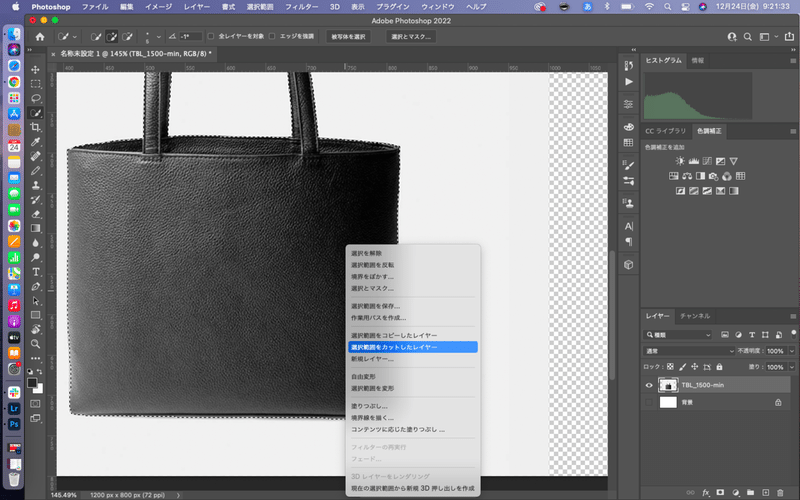Click the foreground color swatch
This screenshot has height=500, width=800.
pyautogui.click(x=33, y=382)
